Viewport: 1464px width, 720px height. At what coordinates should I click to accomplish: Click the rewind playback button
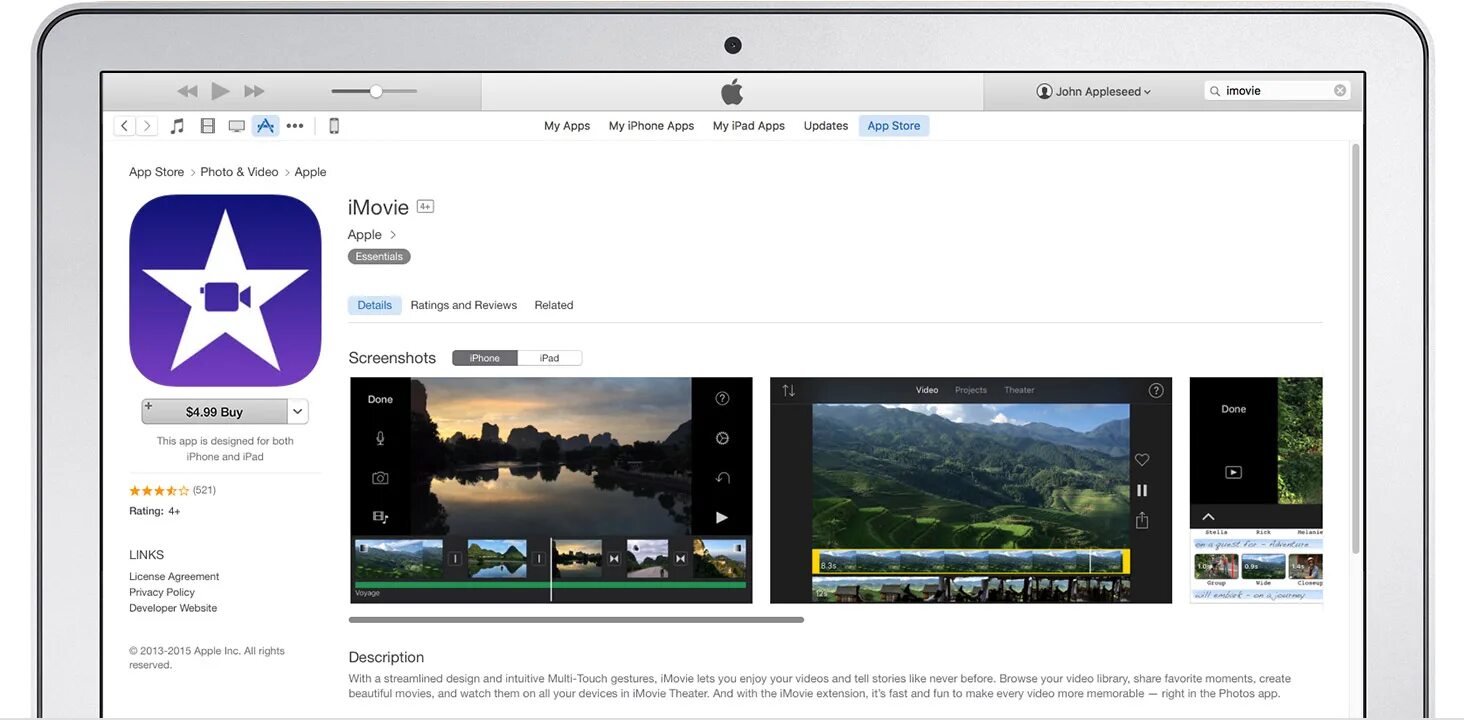point(187,91)
